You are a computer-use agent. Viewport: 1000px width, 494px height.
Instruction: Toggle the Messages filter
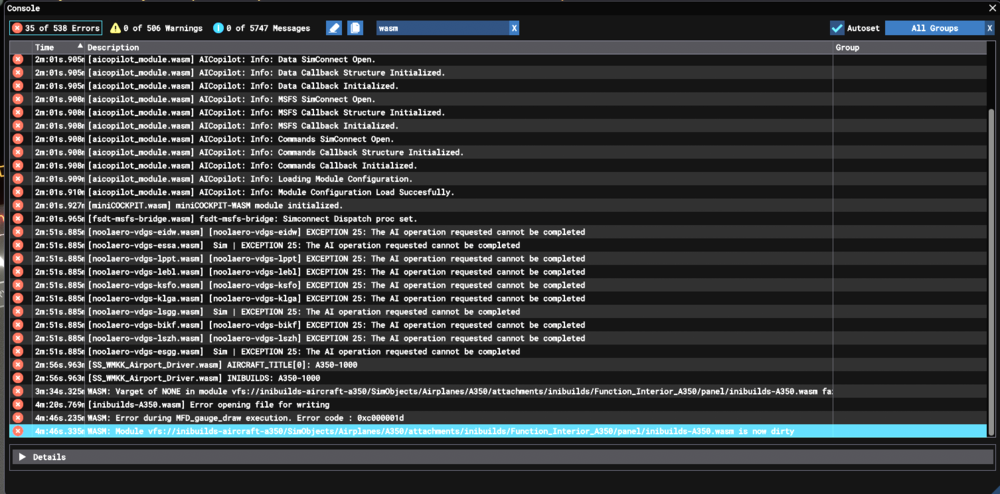click(261, 28)
